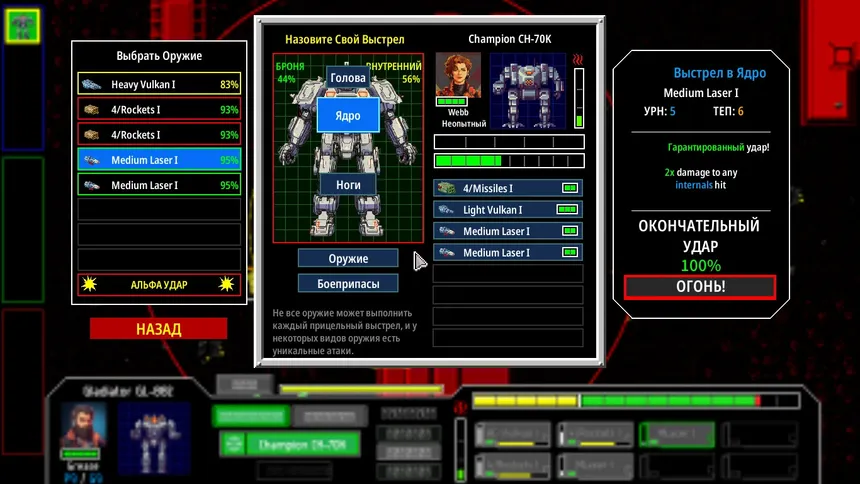The width and height of the screenshot is (860, 484).
Task: Click pilot Webb's portrait
Action: tap(458, 75)
